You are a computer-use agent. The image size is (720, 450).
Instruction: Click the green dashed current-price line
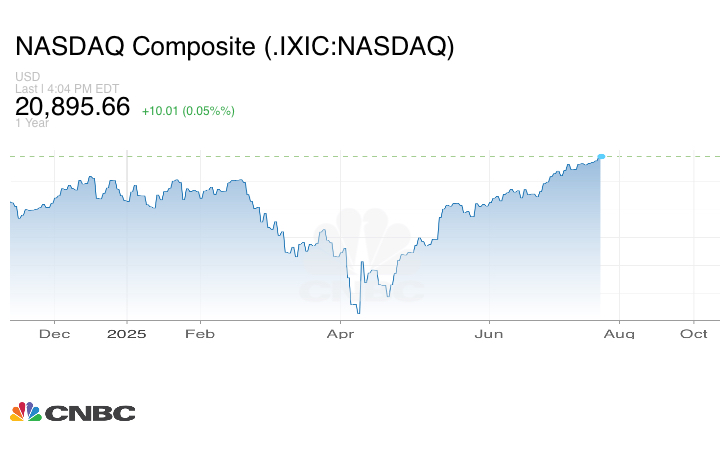point(300,156)
